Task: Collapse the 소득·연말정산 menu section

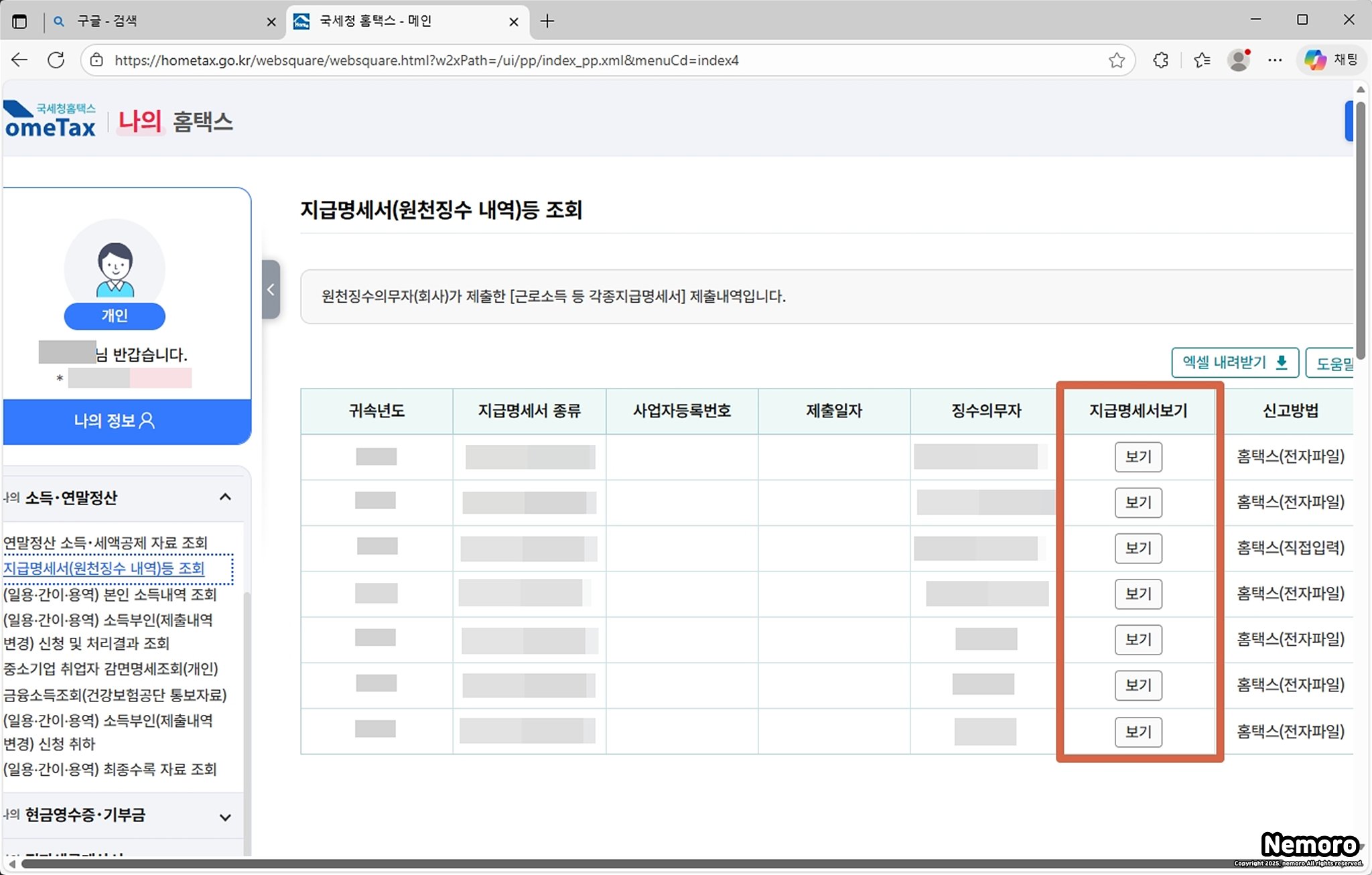Action: point(225,497)
